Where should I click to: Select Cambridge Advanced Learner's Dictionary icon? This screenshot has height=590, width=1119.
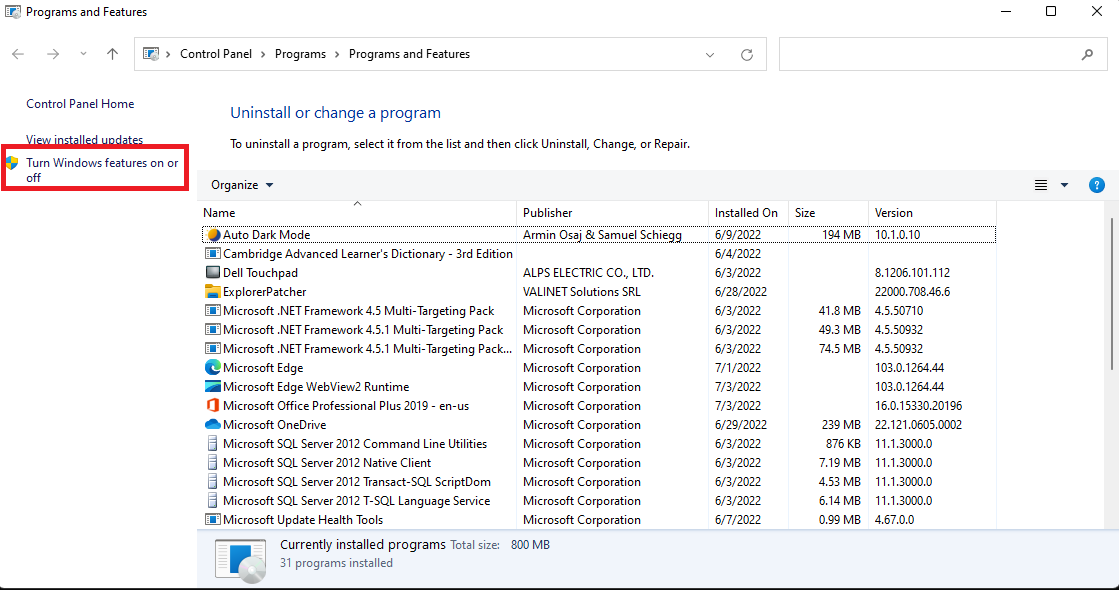(x=213, y=253)
